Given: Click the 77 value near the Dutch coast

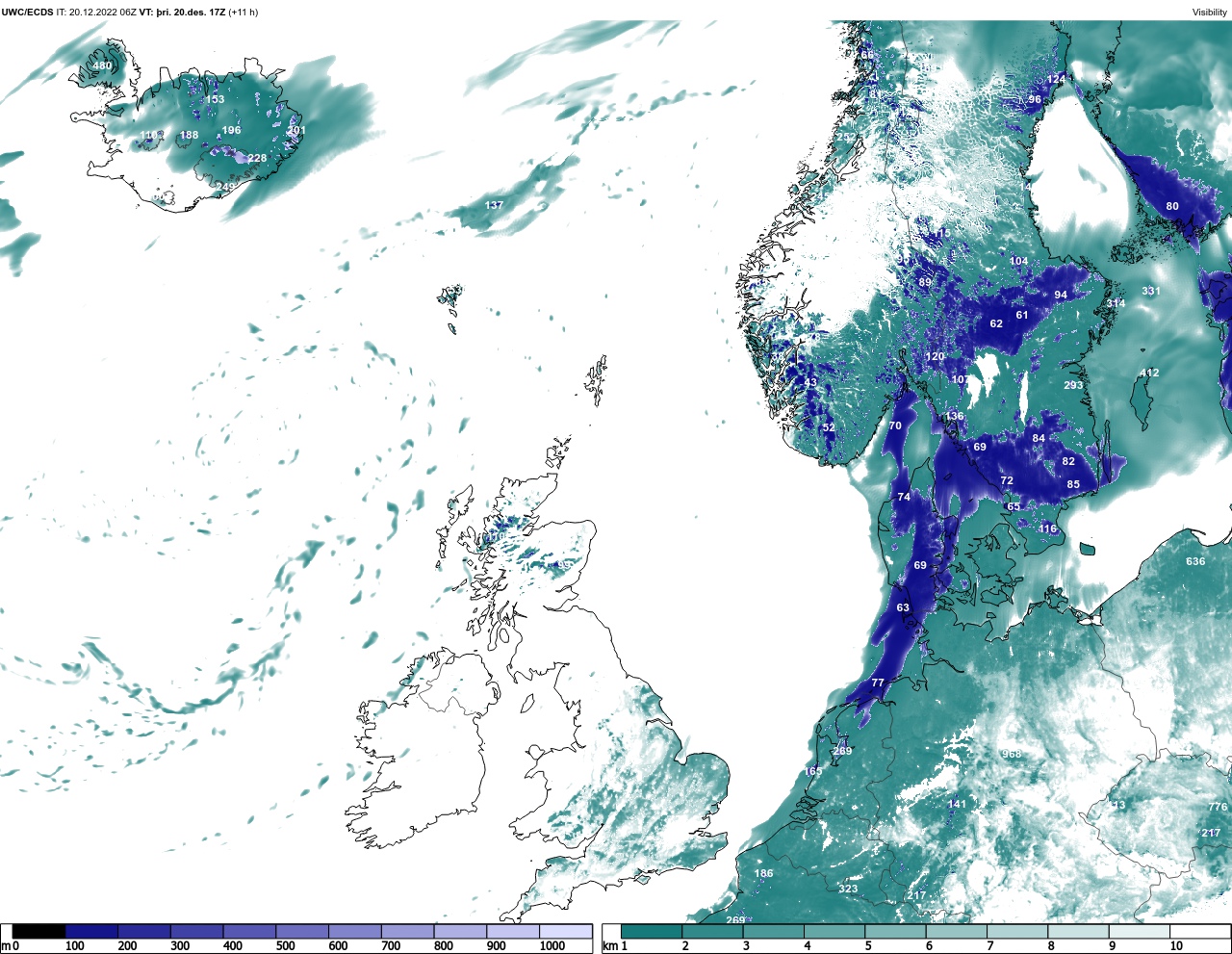Looking at the screenshot, I should tap(878, 683).
